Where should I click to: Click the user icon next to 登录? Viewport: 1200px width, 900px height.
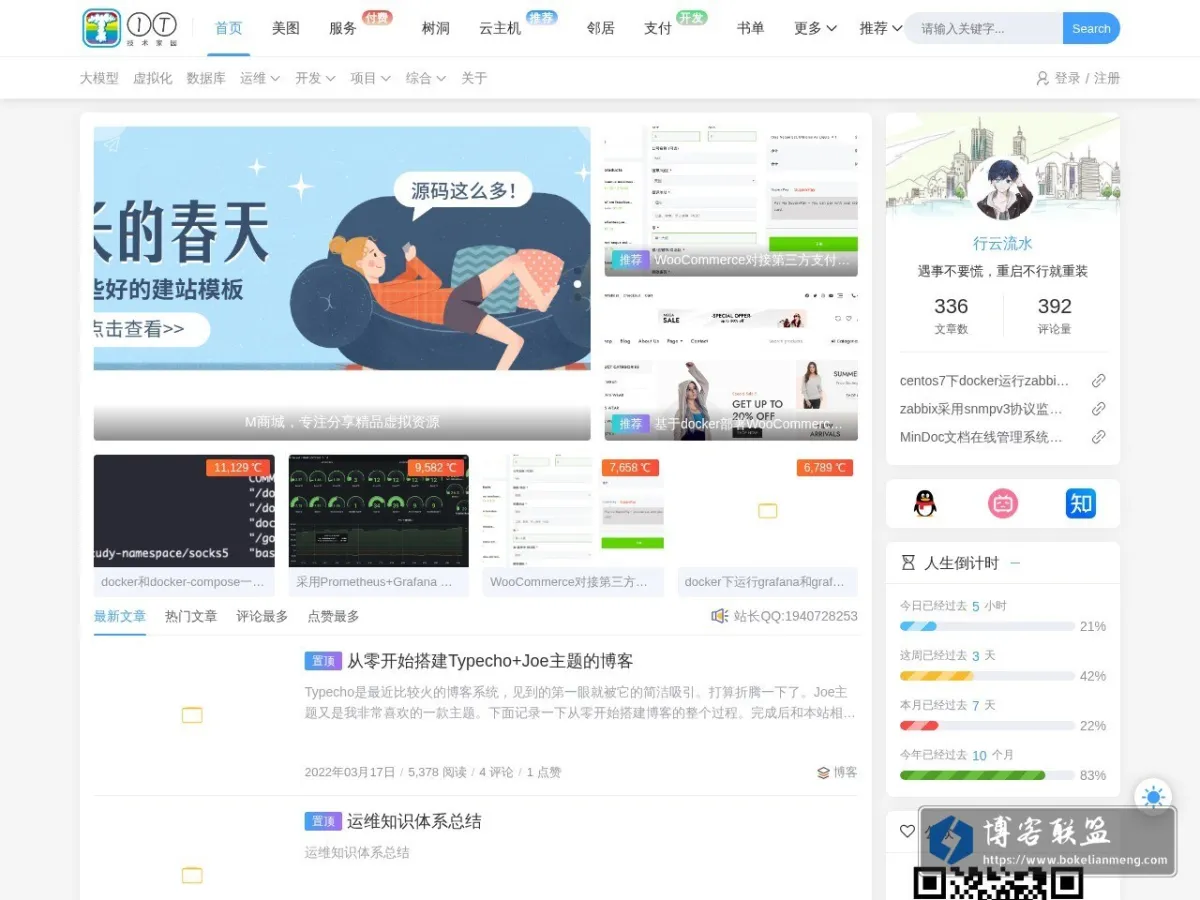click(1042, 78)
